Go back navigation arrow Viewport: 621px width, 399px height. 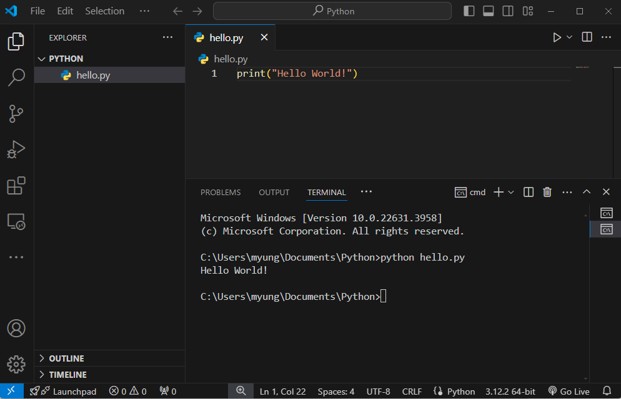[177, 11]
